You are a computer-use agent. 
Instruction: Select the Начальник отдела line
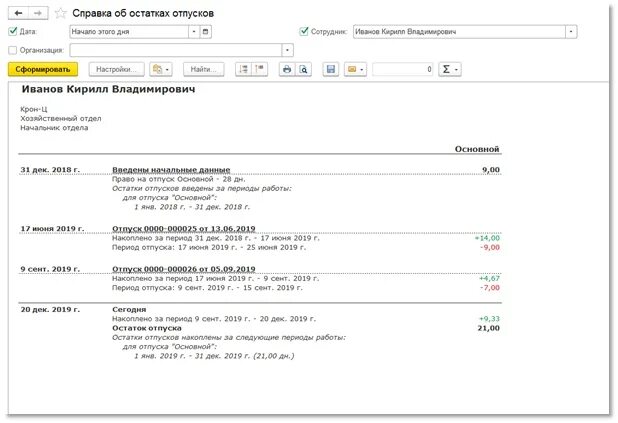pyautogui.click(x=54, y=128)
